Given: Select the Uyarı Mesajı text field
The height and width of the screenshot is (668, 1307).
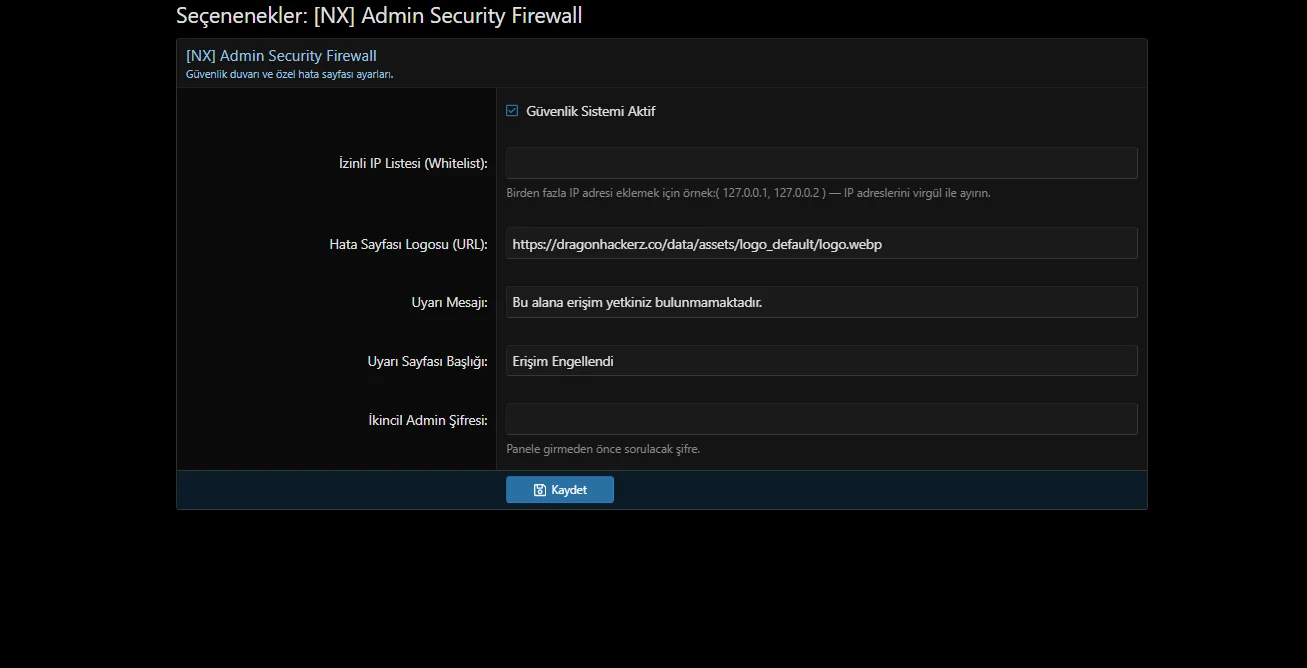Looking at the screenshot, I should pyautogui.click(x=821, y=302).
